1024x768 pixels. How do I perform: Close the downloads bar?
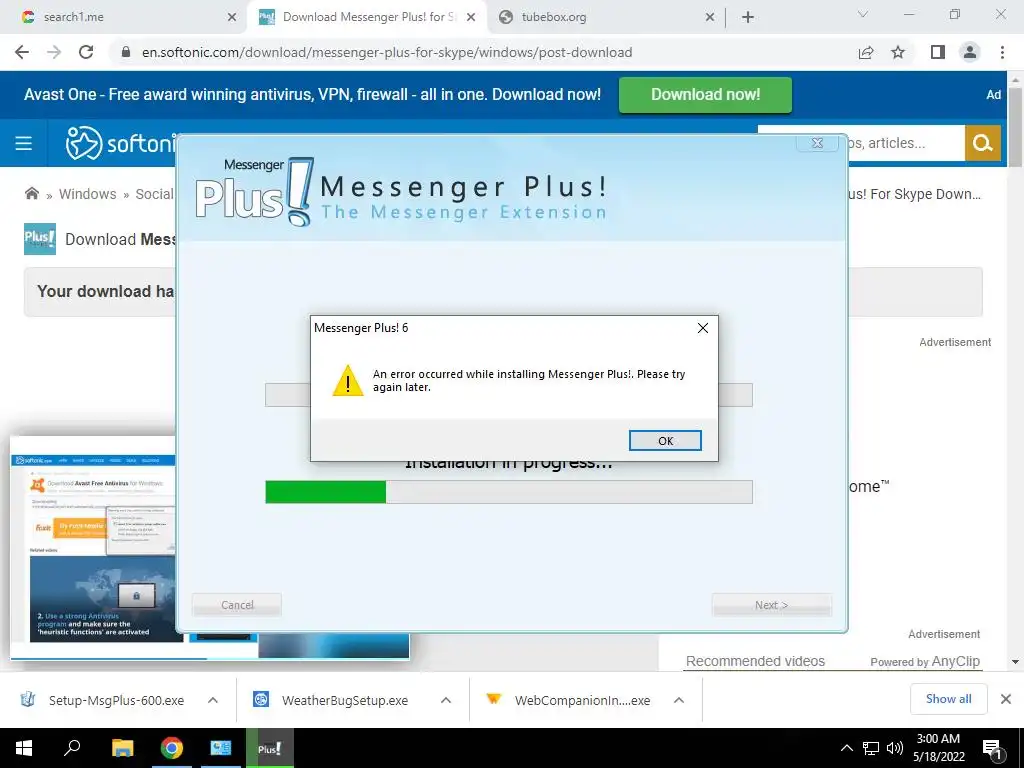[x=1006, y=699]
